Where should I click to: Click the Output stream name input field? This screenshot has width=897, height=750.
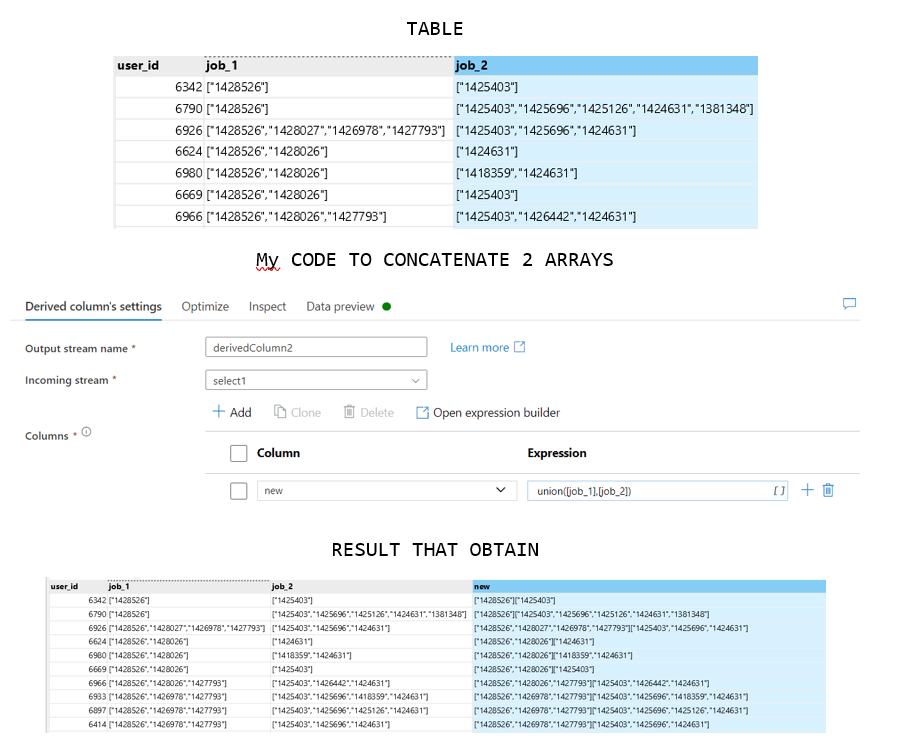(x=316, y=347)
